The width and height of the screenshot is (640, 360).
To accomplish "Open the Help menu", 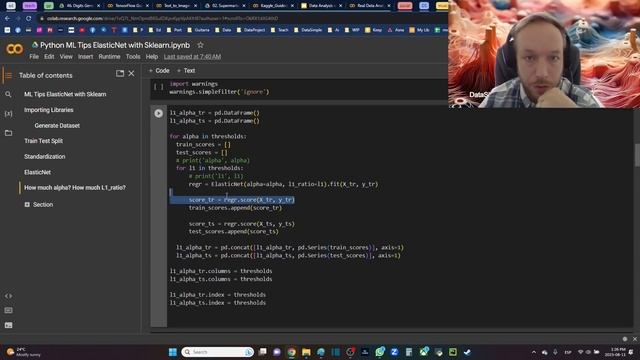I will point(151,57).
